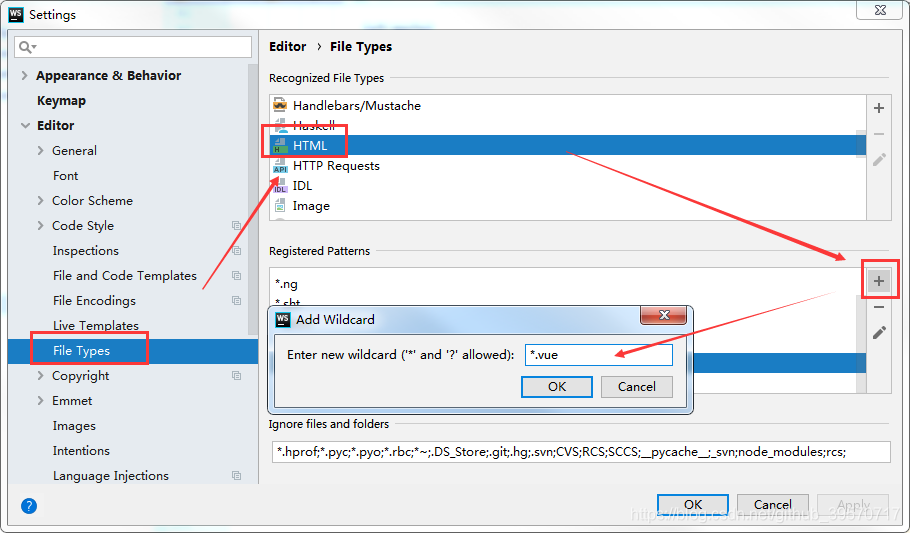Click the settings tree vertical scrollbar
910x533 pixels.
tap(252, 200)
